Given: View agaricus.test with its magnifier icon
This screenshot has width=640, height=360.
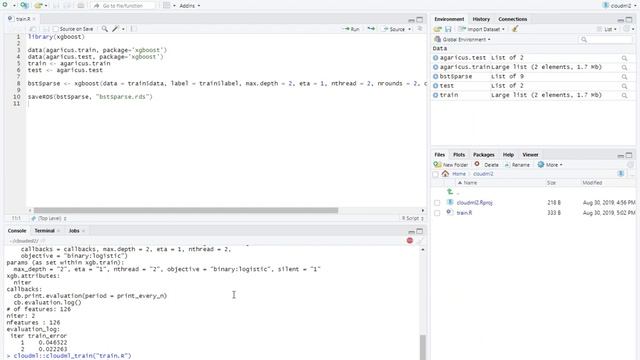Looking at the screenshot, I should point(624,58).
